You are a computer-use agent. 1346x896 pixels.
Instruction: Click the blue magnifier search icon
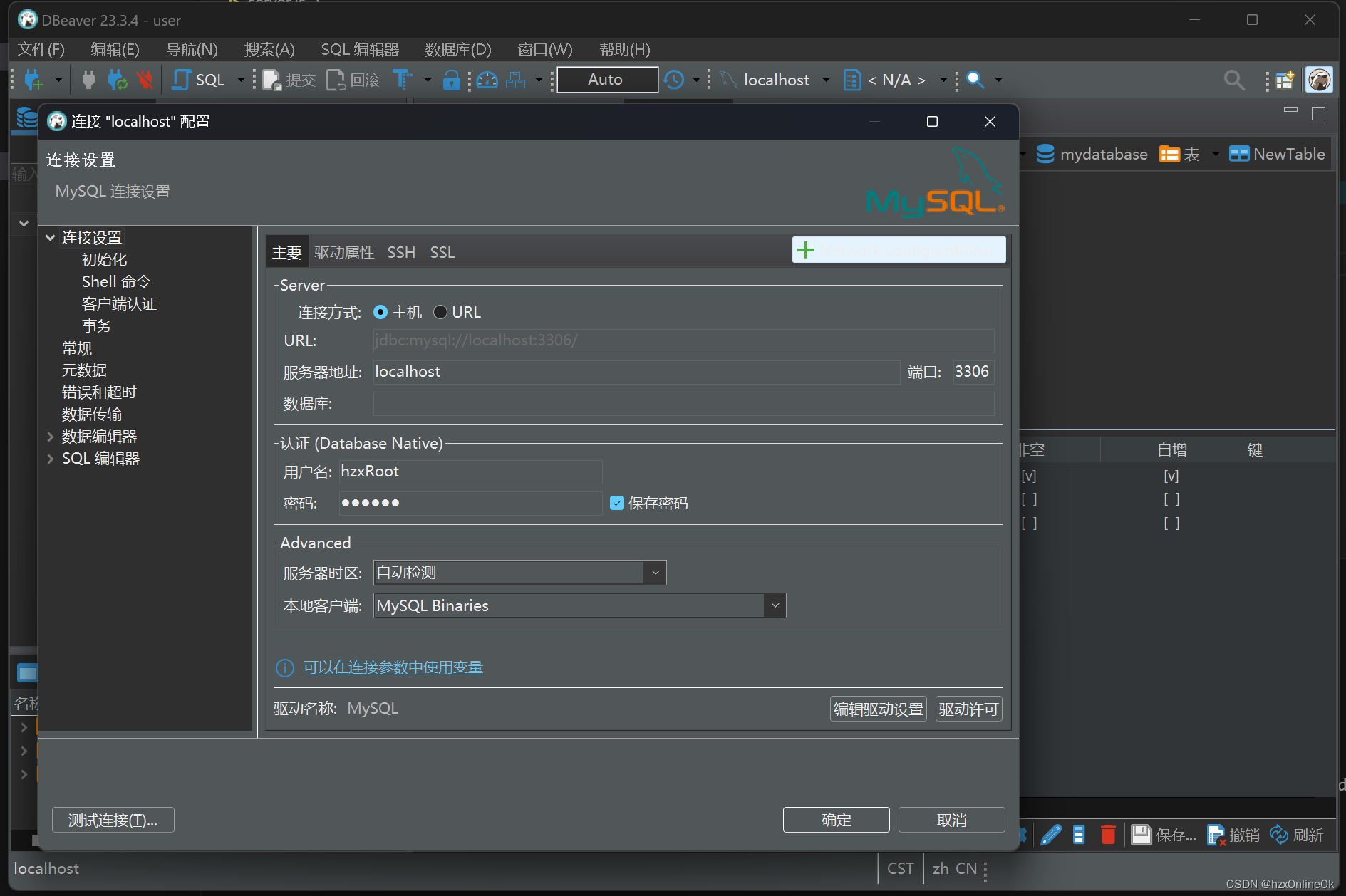coord(975,80)
